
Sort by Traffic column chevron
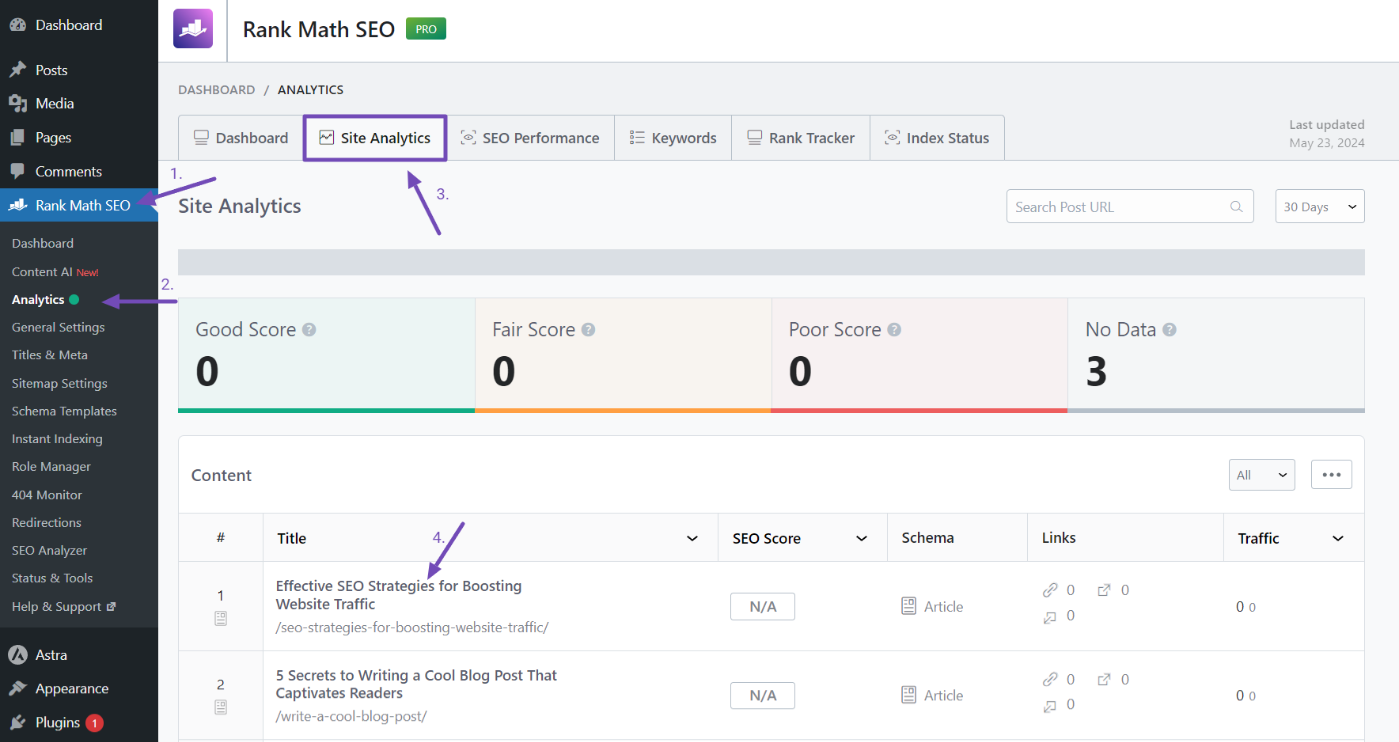pyautogui.click(x=1338, y=539)
